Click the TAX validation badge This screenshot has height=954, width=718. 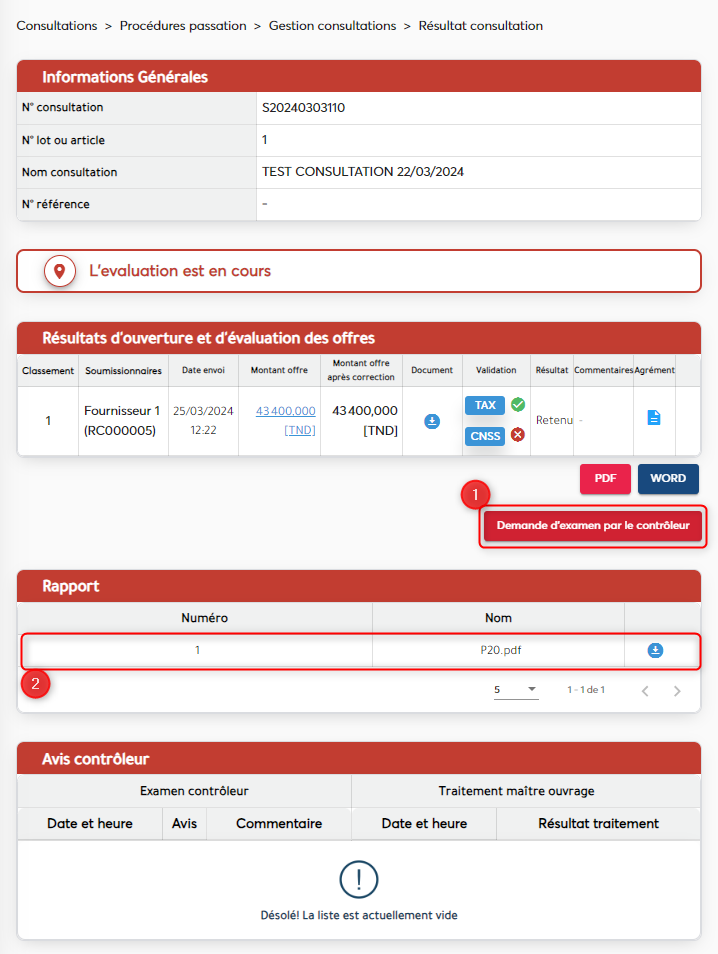[485, 405]
